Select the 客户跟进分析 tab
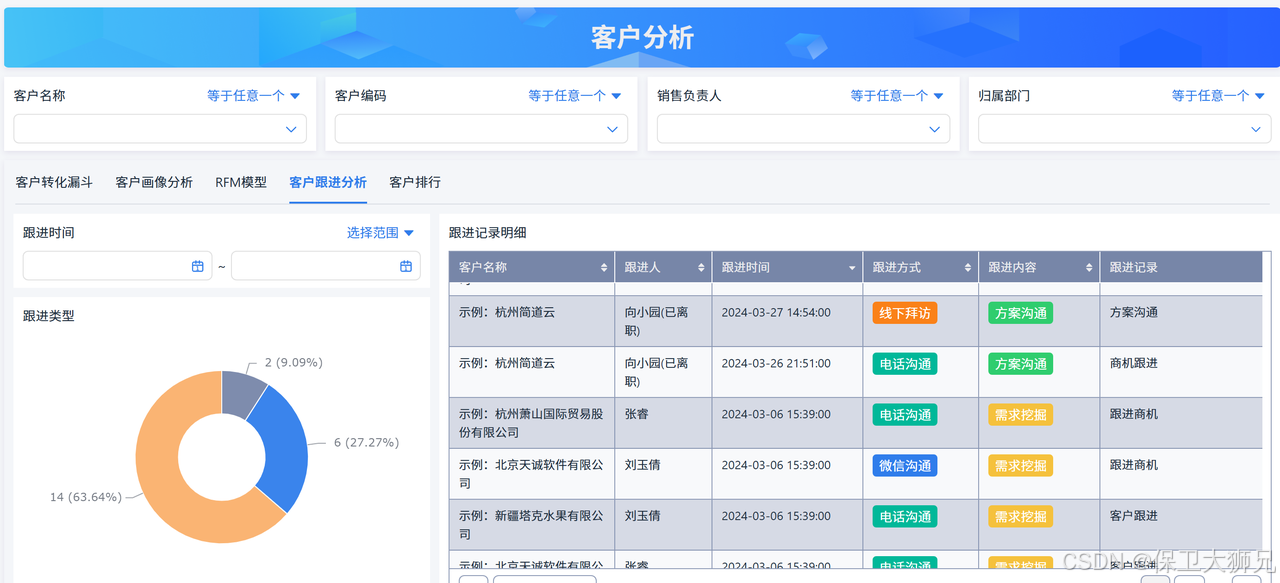 coord(328,183)
